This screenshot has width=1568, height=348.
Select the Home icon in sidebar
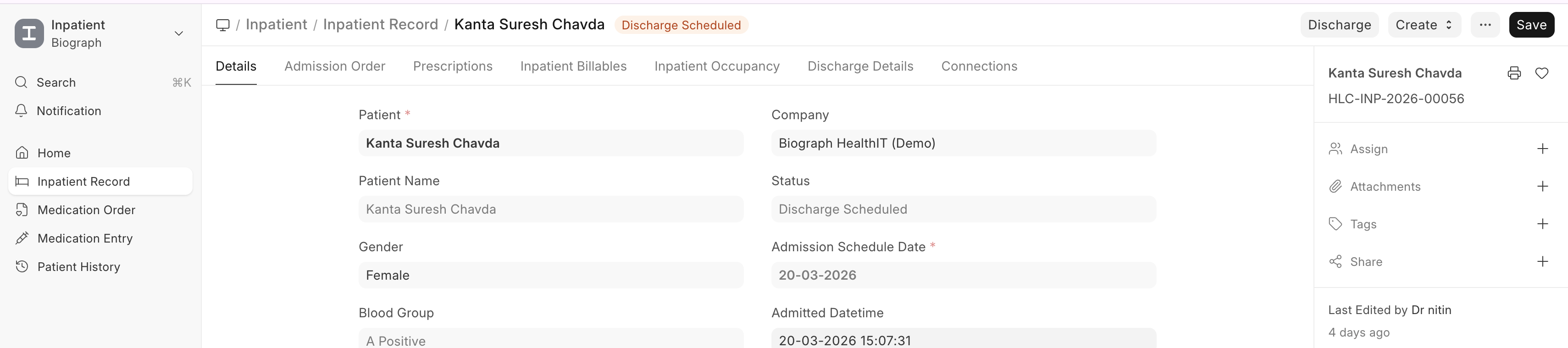22,152
